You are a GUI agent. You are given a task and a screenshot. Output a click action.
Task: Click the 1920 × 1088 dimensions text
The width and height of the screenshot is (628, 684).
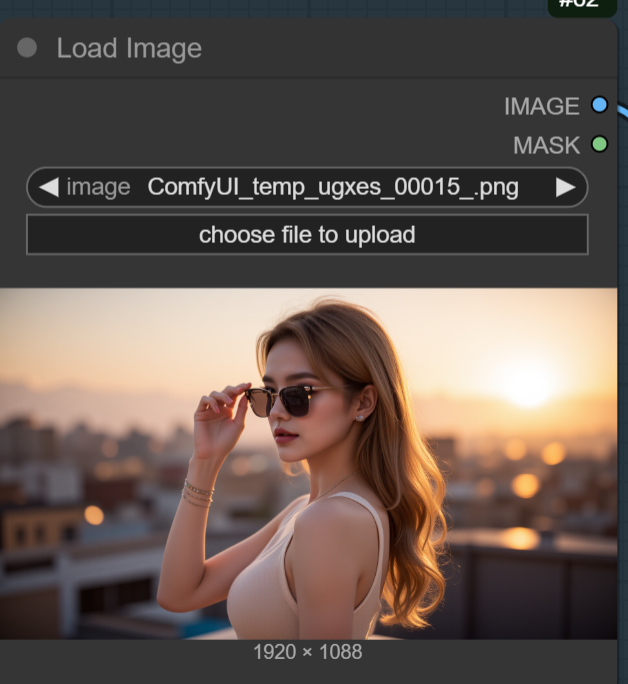click(x=307, y=652)
